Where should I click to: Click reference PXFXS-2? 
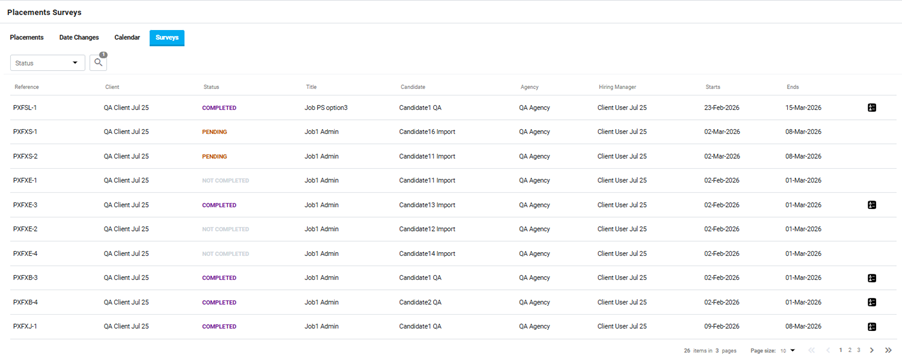(x=25, y=156)
